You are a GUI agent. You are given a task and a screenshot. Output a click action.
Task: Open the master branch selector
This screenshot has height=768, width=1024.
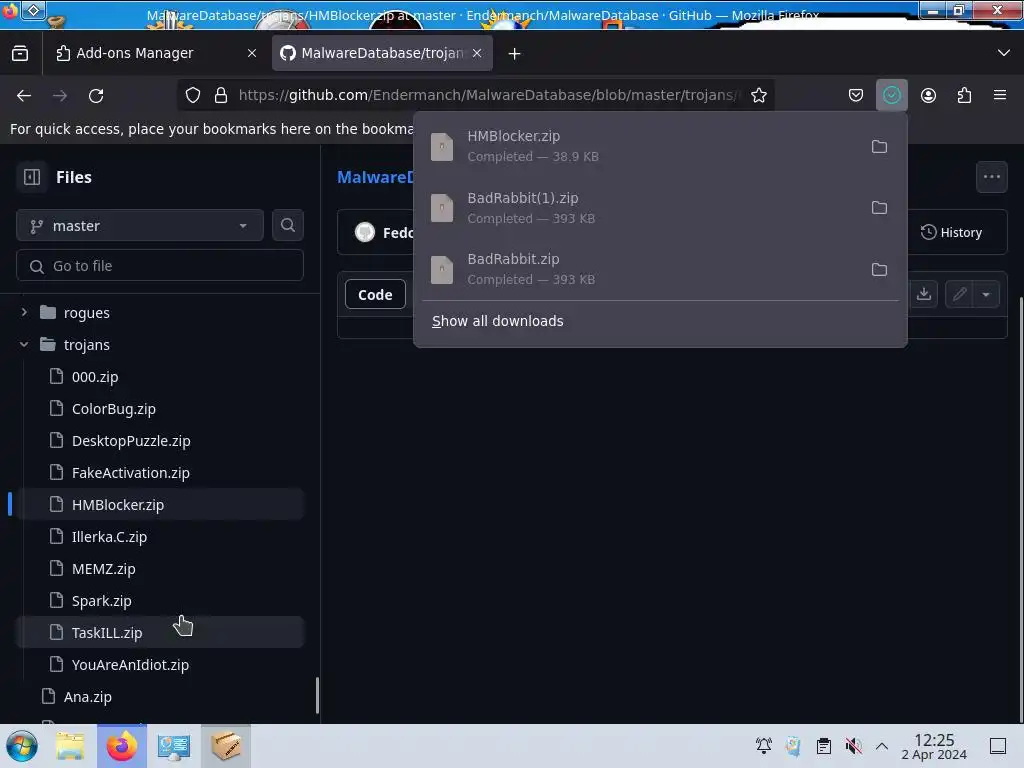coord(140,226)
